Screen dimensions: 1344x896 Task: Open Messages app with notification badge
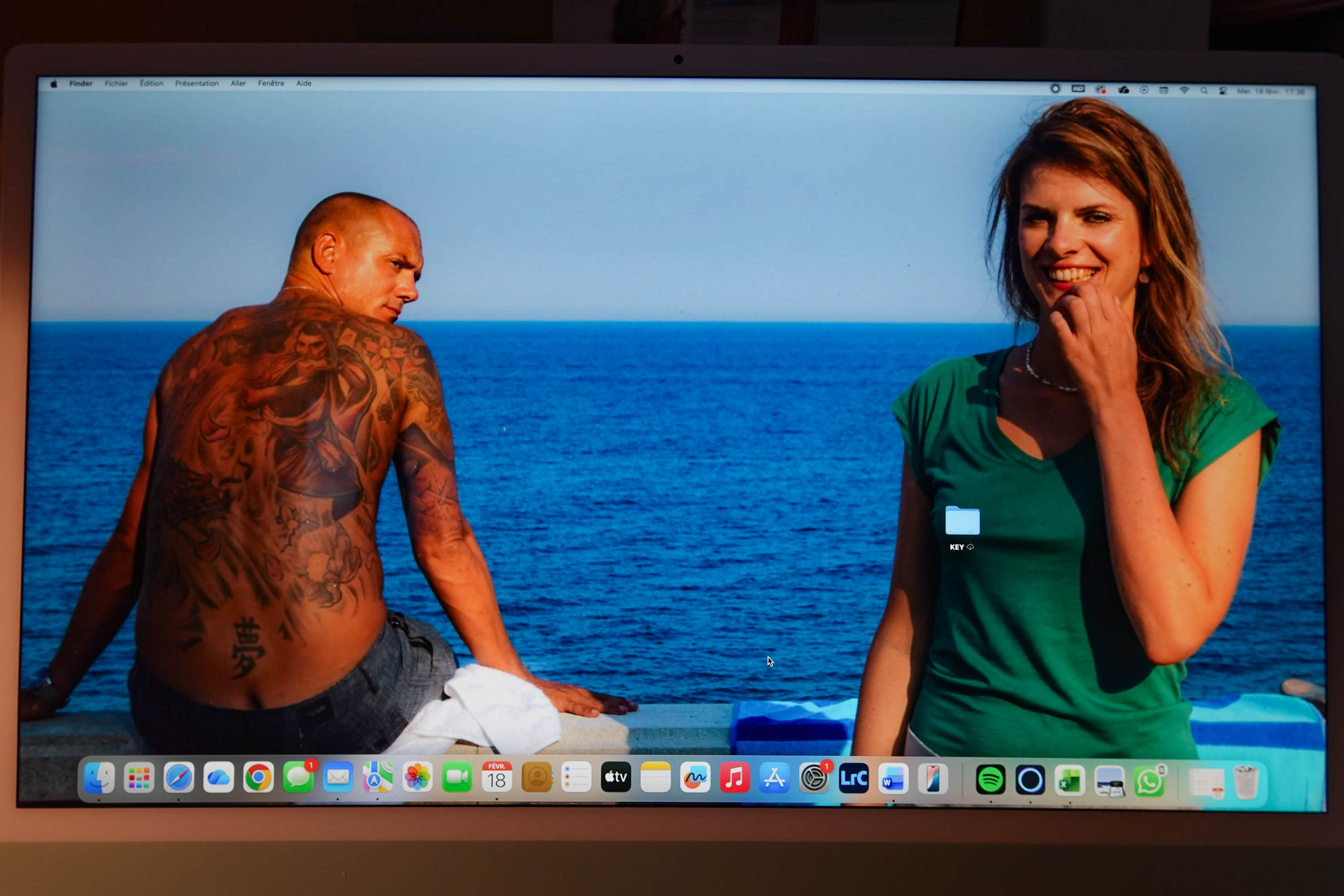click(298, 777)
